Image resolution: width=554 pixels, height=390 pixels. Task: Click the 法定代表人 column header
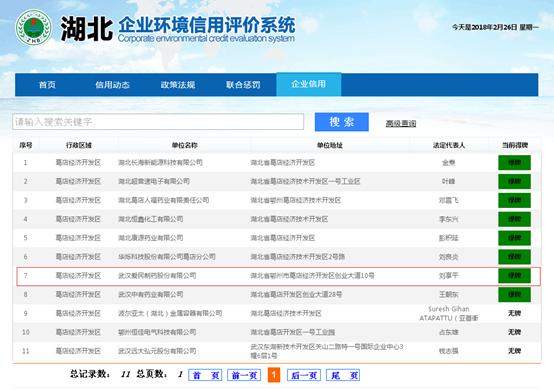pyautogui.click(x=449, y=145)
